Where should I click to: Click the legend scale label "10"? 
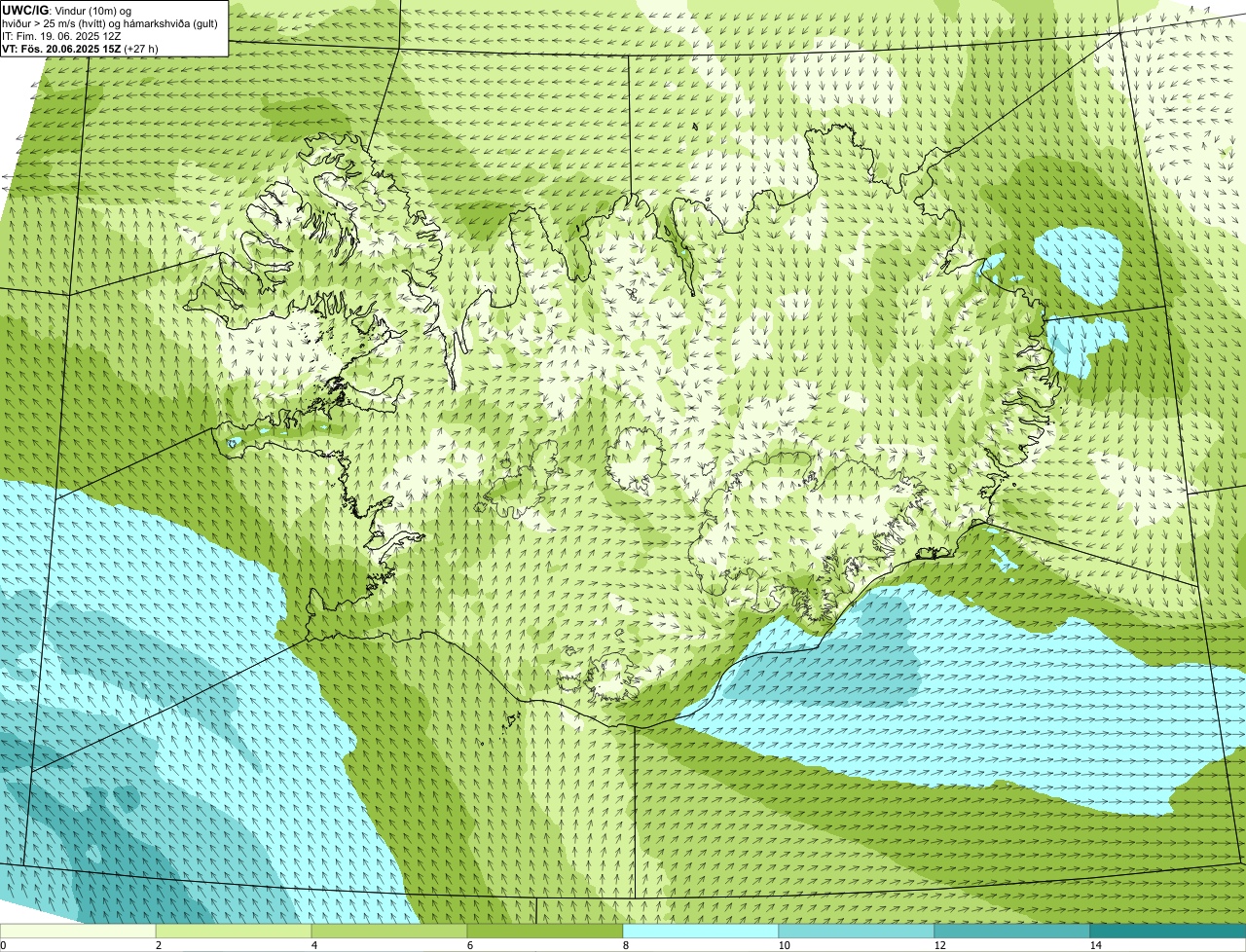point(784,945)
